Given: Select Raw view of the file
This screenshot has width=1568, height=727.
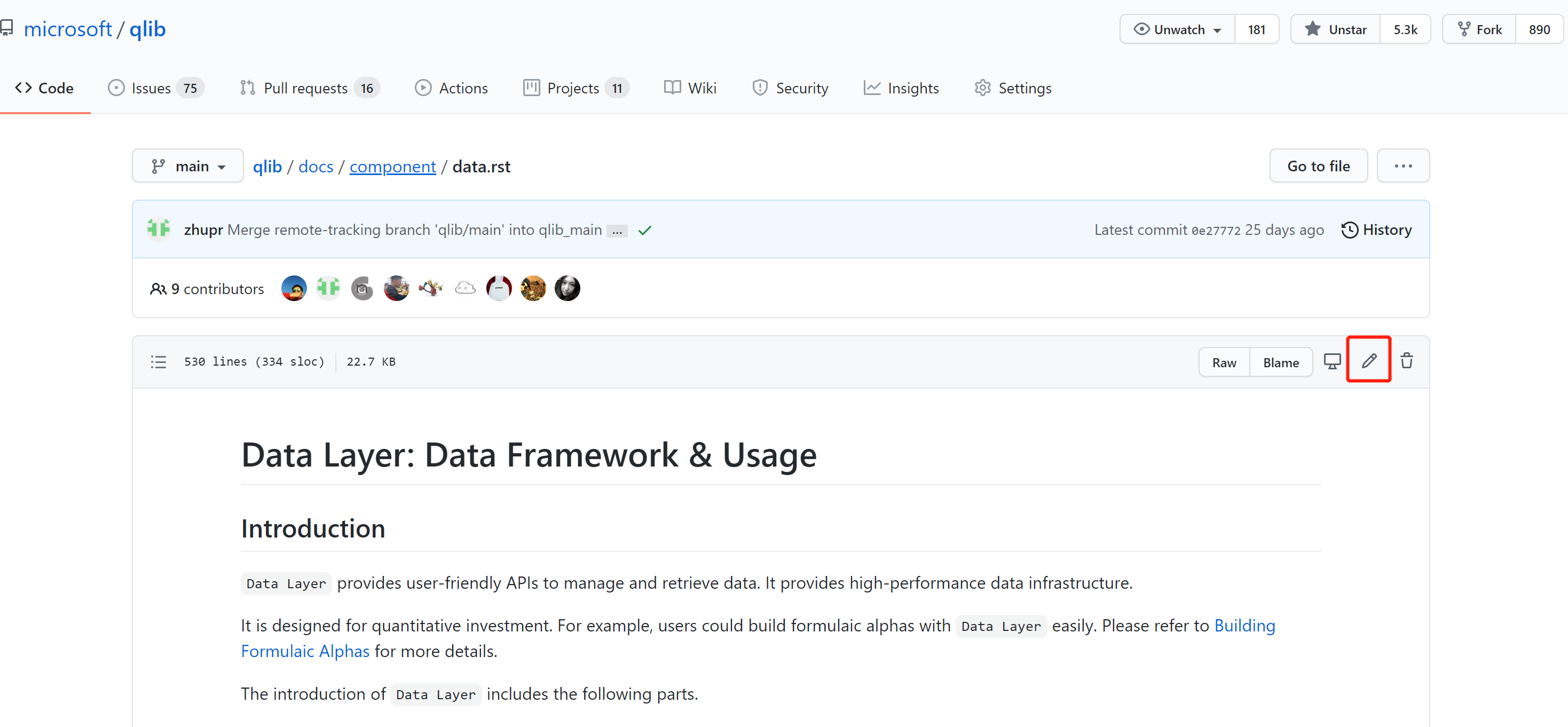Looking at the screenshot, I should [1224, 362].
